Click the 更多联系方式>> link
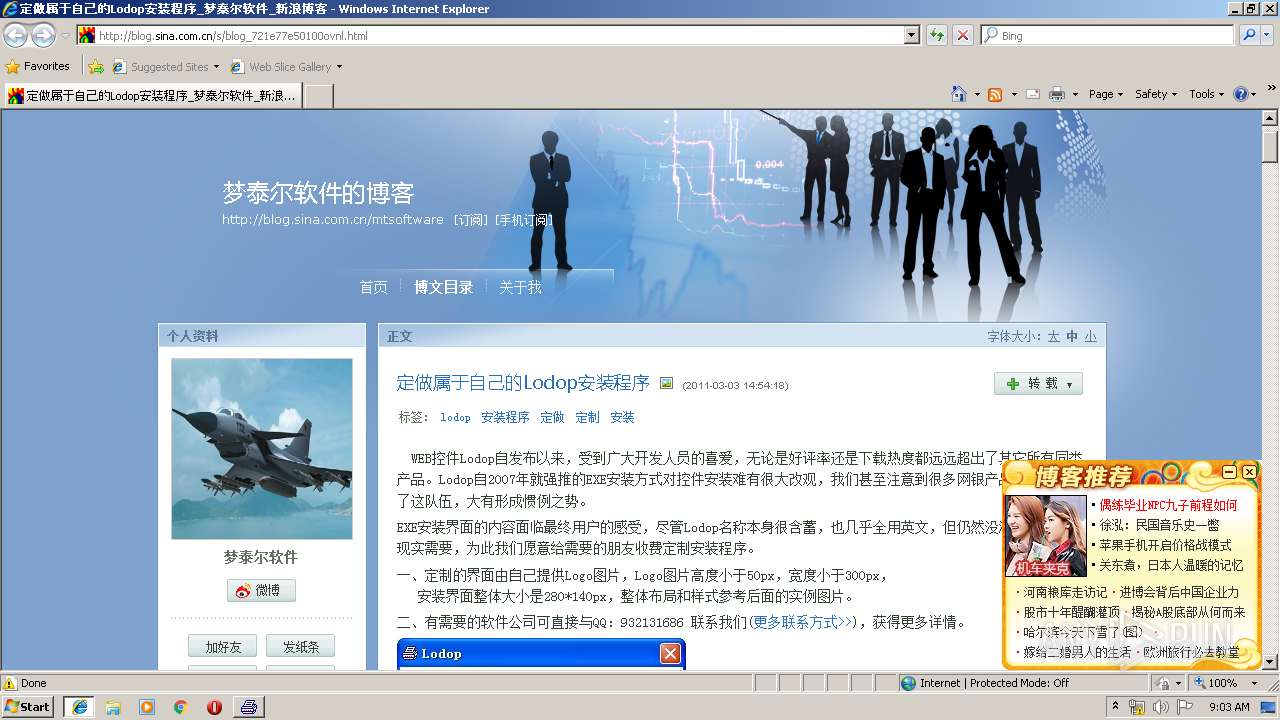 pos(803,622)
